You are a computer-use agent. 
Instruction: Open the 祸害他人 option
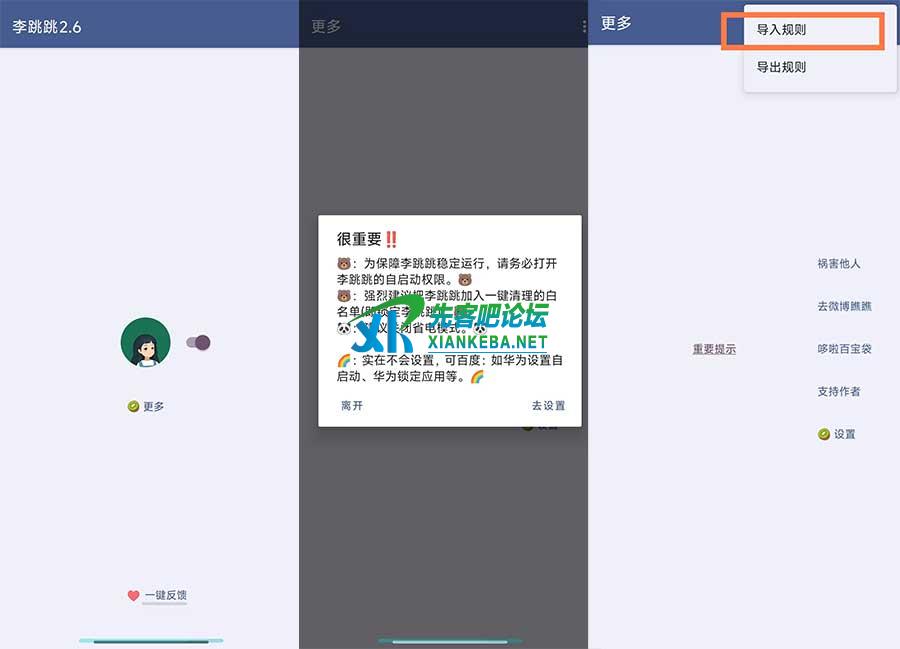(838, 264)
